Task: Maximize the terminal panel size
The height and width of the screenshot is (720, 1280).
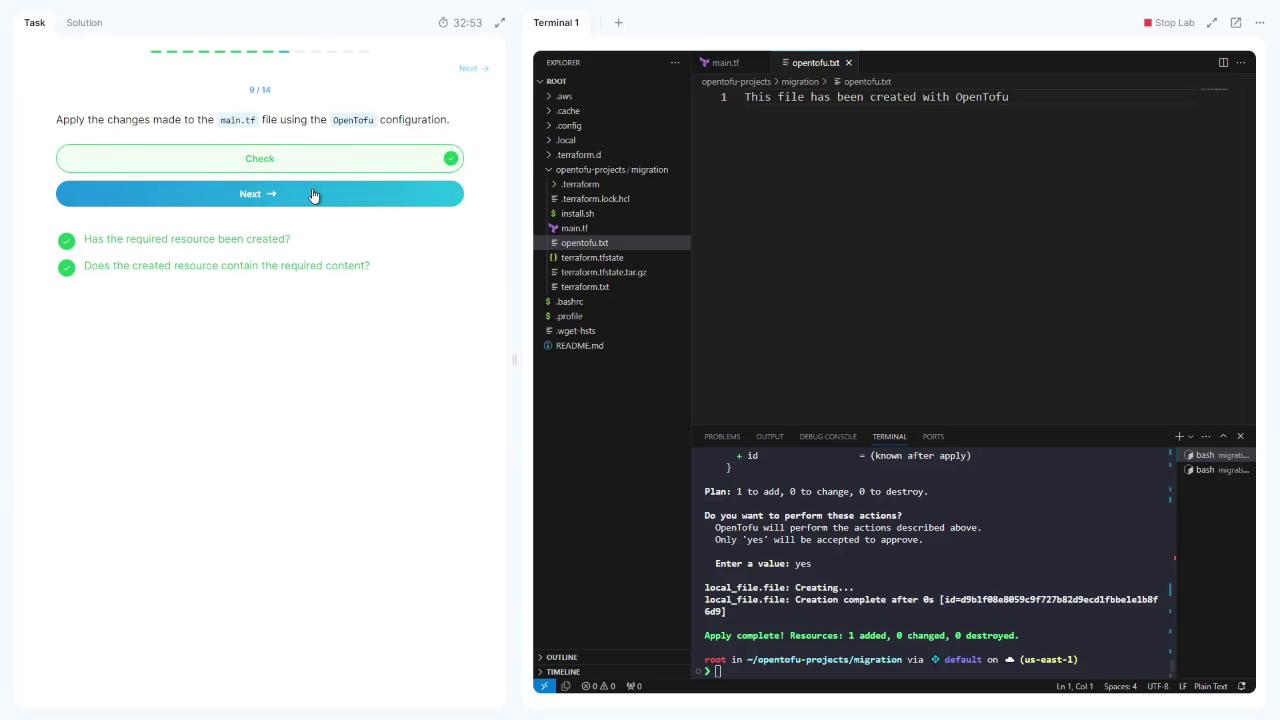Action: click(x=1223, y=436)
